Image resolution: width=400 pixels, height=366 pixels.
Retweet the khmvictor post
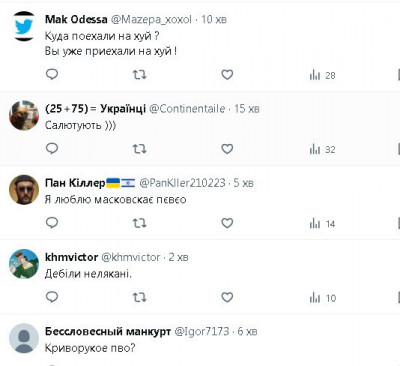139,297
